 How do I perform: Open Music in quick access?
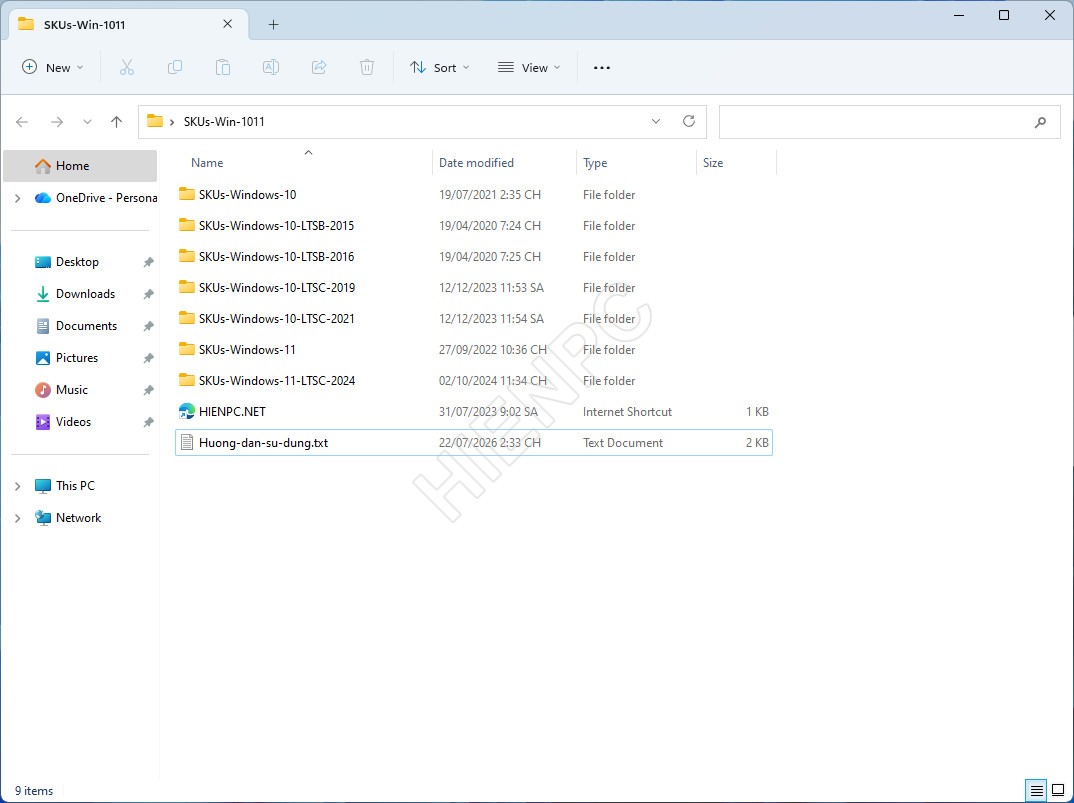[x=72, y=390]
